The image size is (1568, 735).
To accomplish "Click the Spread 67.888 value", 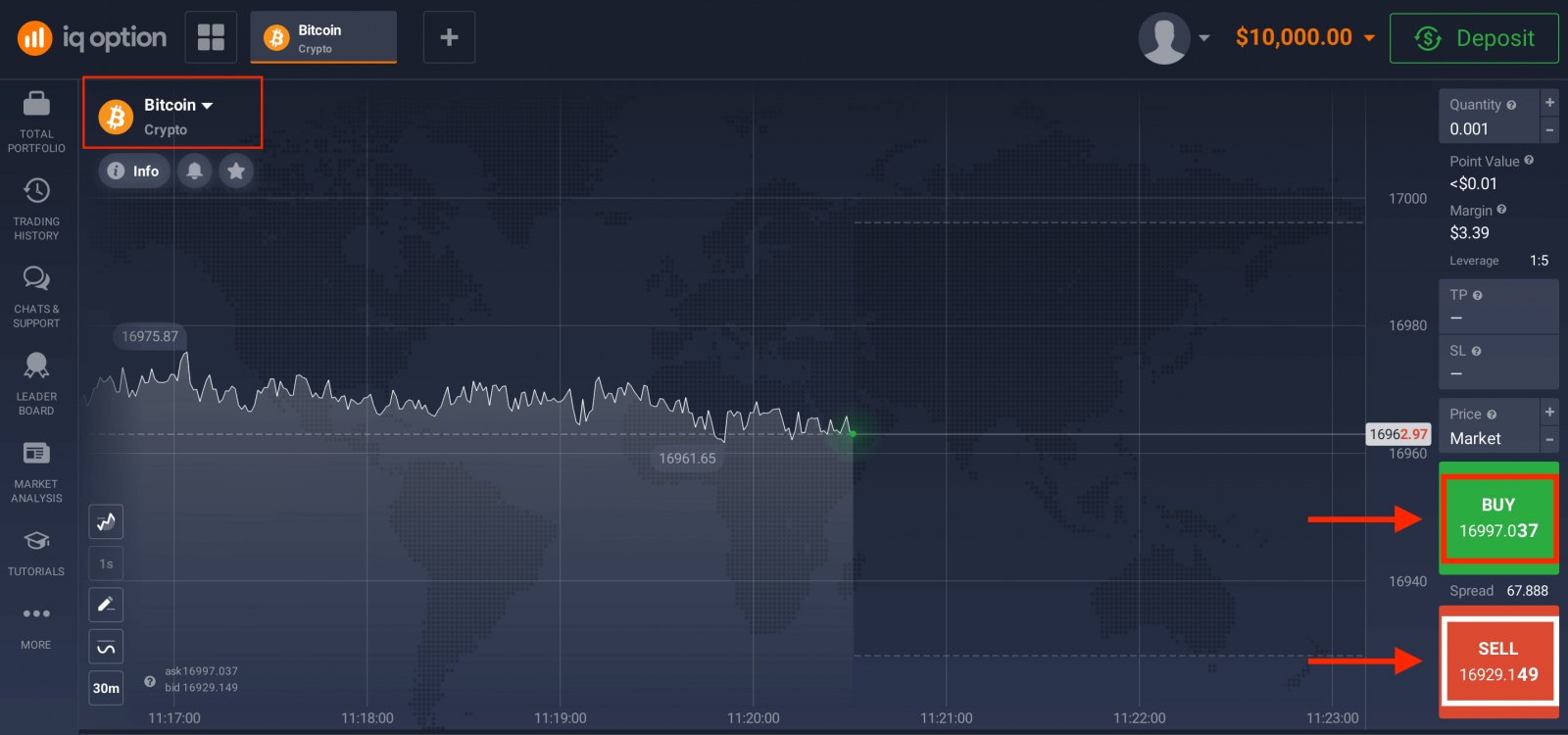I will pyautogui.click(x=1527, y=591).
